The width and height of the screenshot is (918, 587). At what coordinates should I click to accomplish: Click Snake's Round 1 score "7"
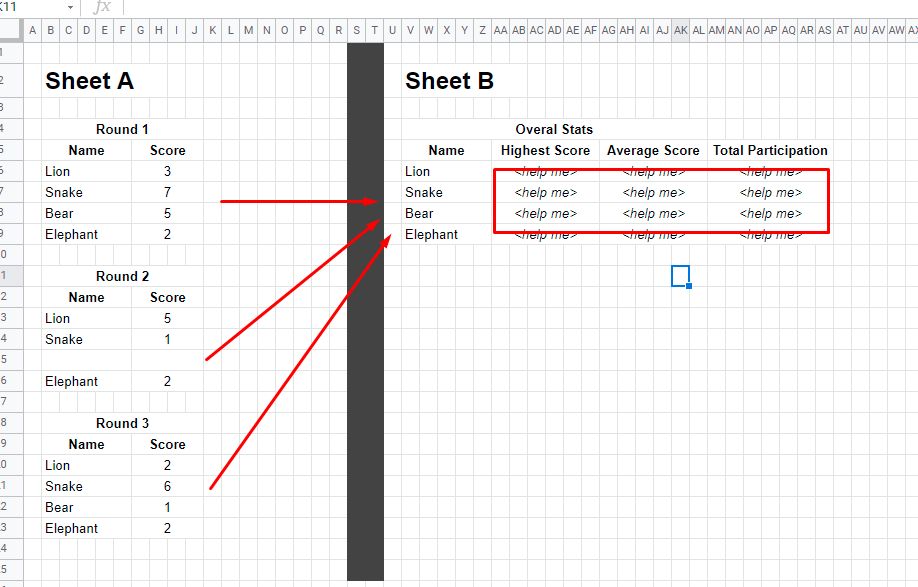pyautogui.click(x=167, y=193)
